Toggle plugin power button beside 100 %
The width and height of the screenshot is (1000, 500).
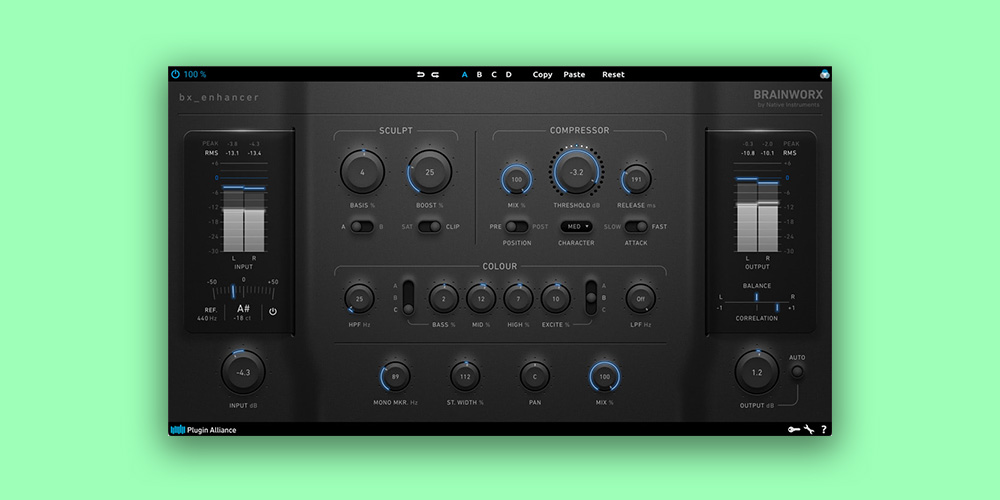[x=175, y=74]
